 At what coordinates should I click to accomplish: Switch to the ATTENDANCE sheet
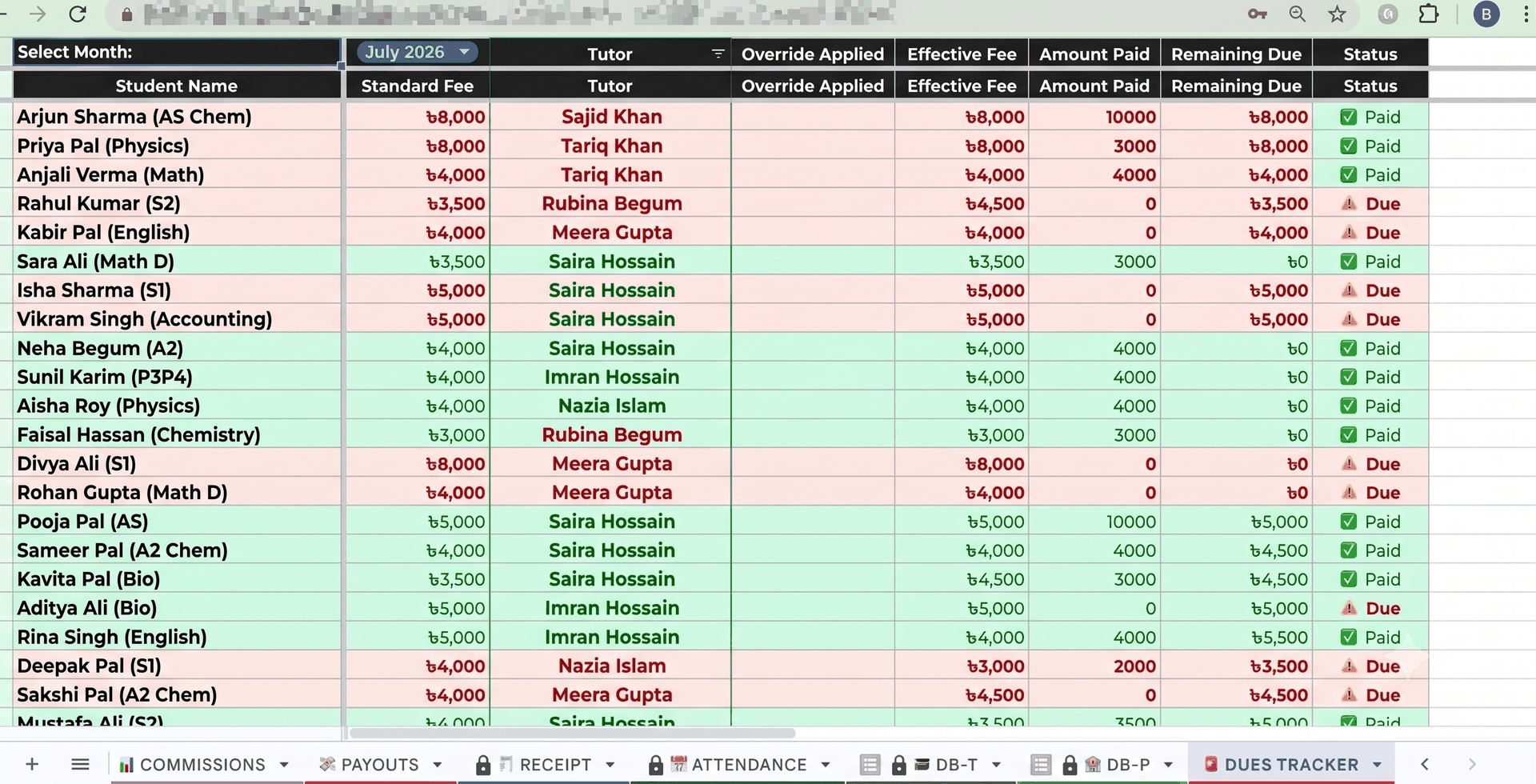click(749, 765)
